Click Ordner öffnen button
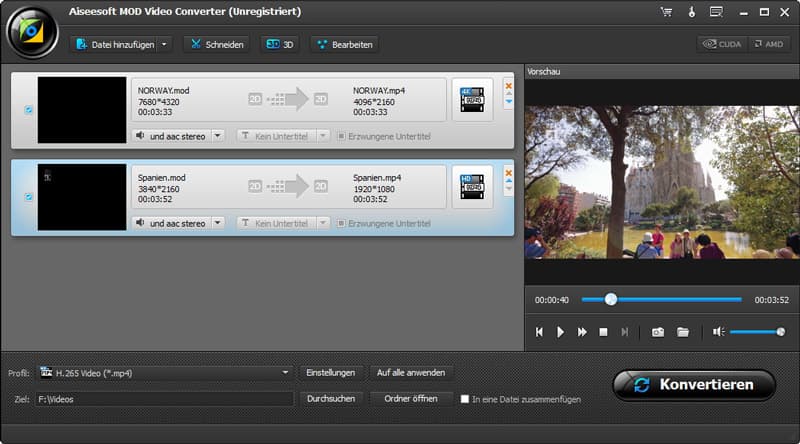800x444 pixels. (411, 399)
